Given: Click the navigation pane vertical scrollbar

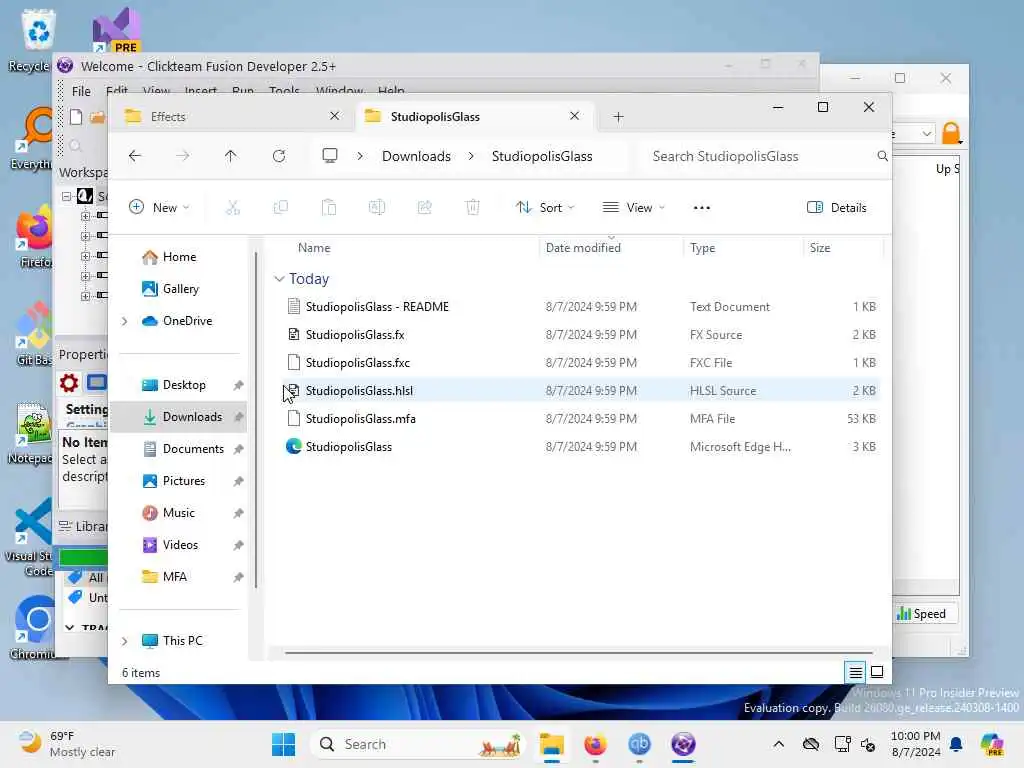Looking at the screenshot, I should 256,418.
